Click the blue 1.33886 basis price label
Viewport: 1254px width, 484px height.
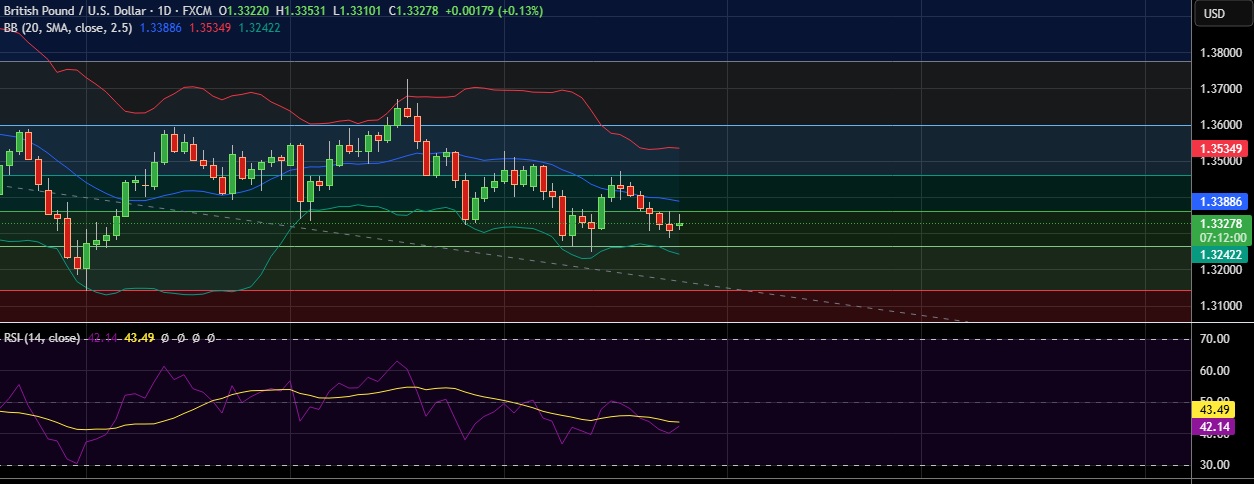point(1222,201)
